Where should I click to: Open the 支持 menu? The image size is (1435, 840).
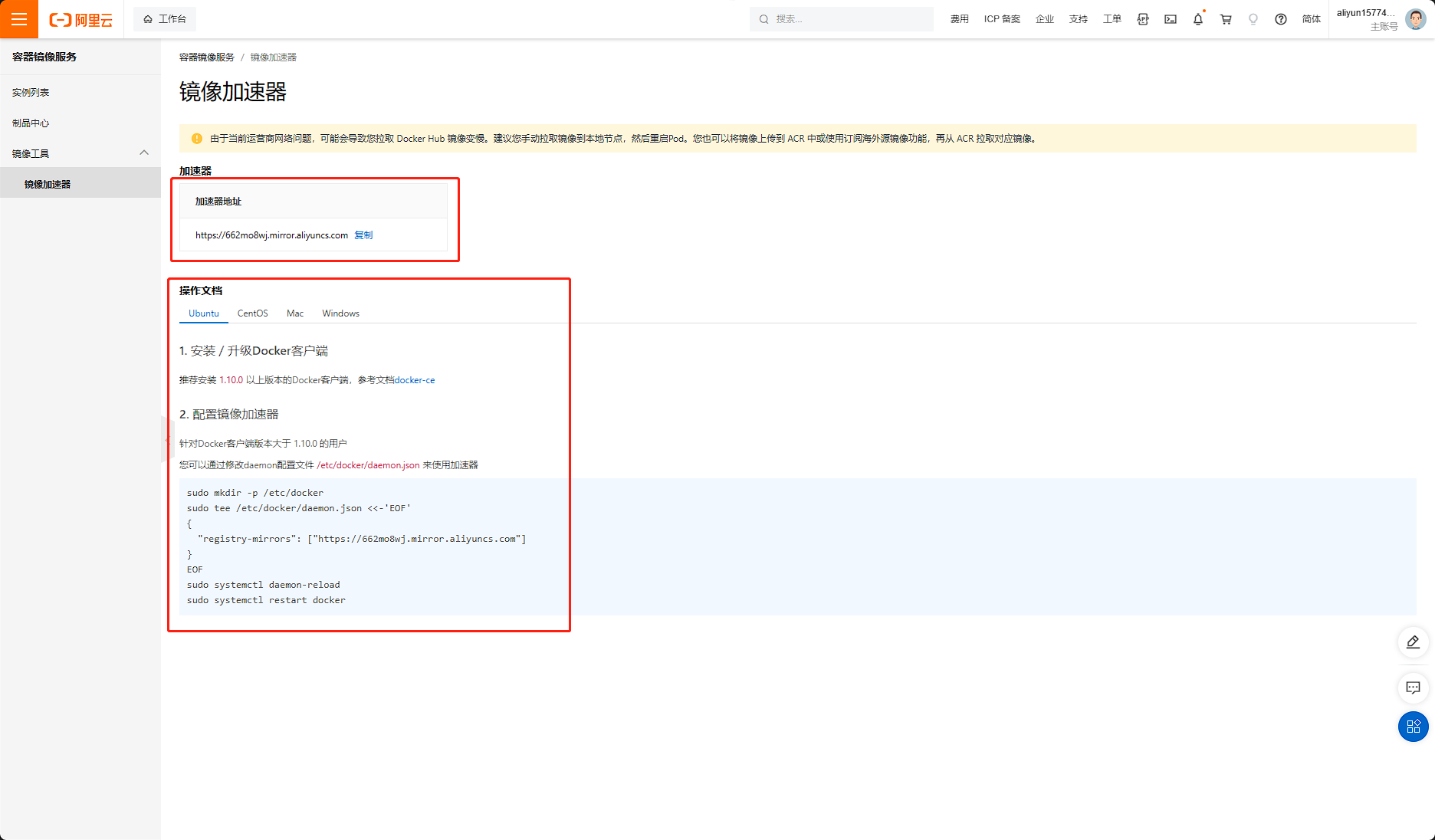click(1079, 19)
